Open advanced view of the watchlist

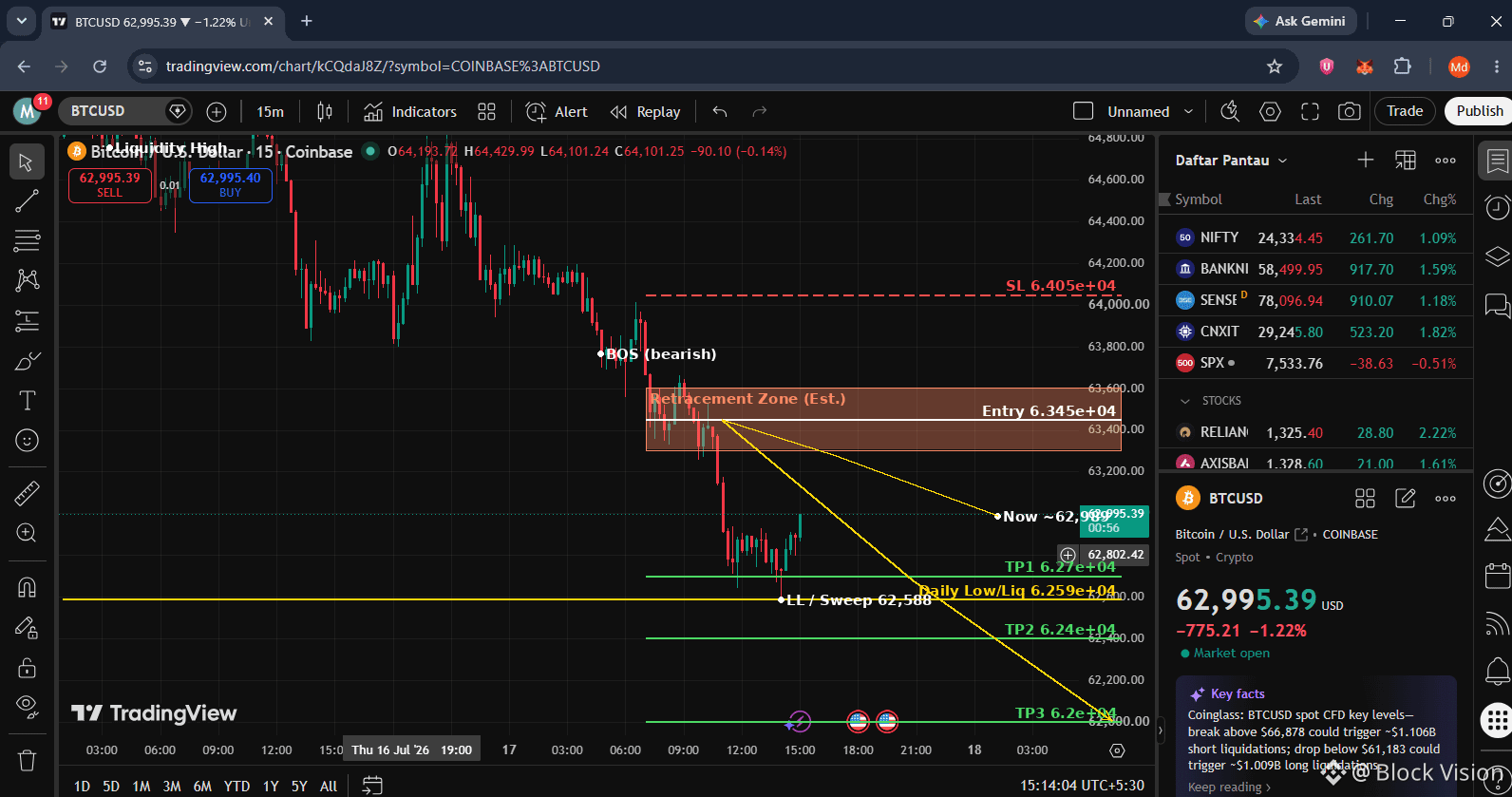[x=1405, y=161]
